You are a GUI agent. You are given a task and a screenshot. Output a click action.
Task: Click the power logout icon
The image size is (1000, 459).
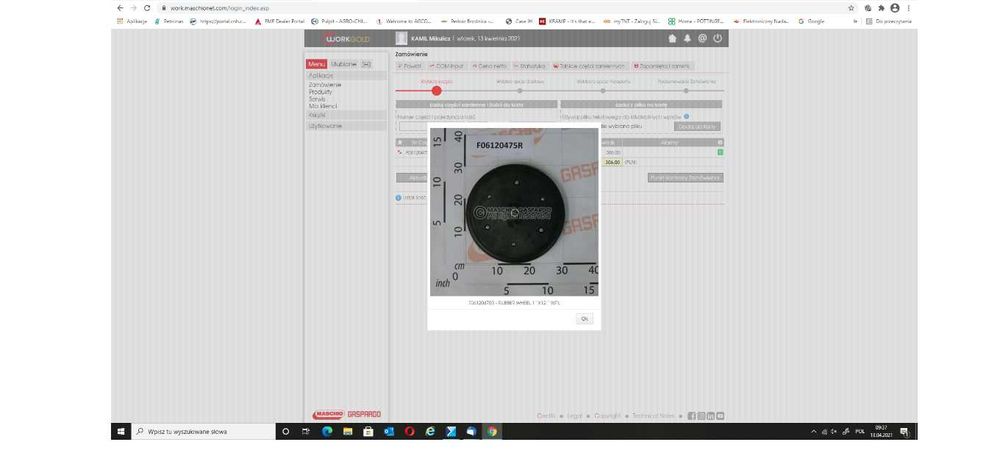[x=717, y=38]
